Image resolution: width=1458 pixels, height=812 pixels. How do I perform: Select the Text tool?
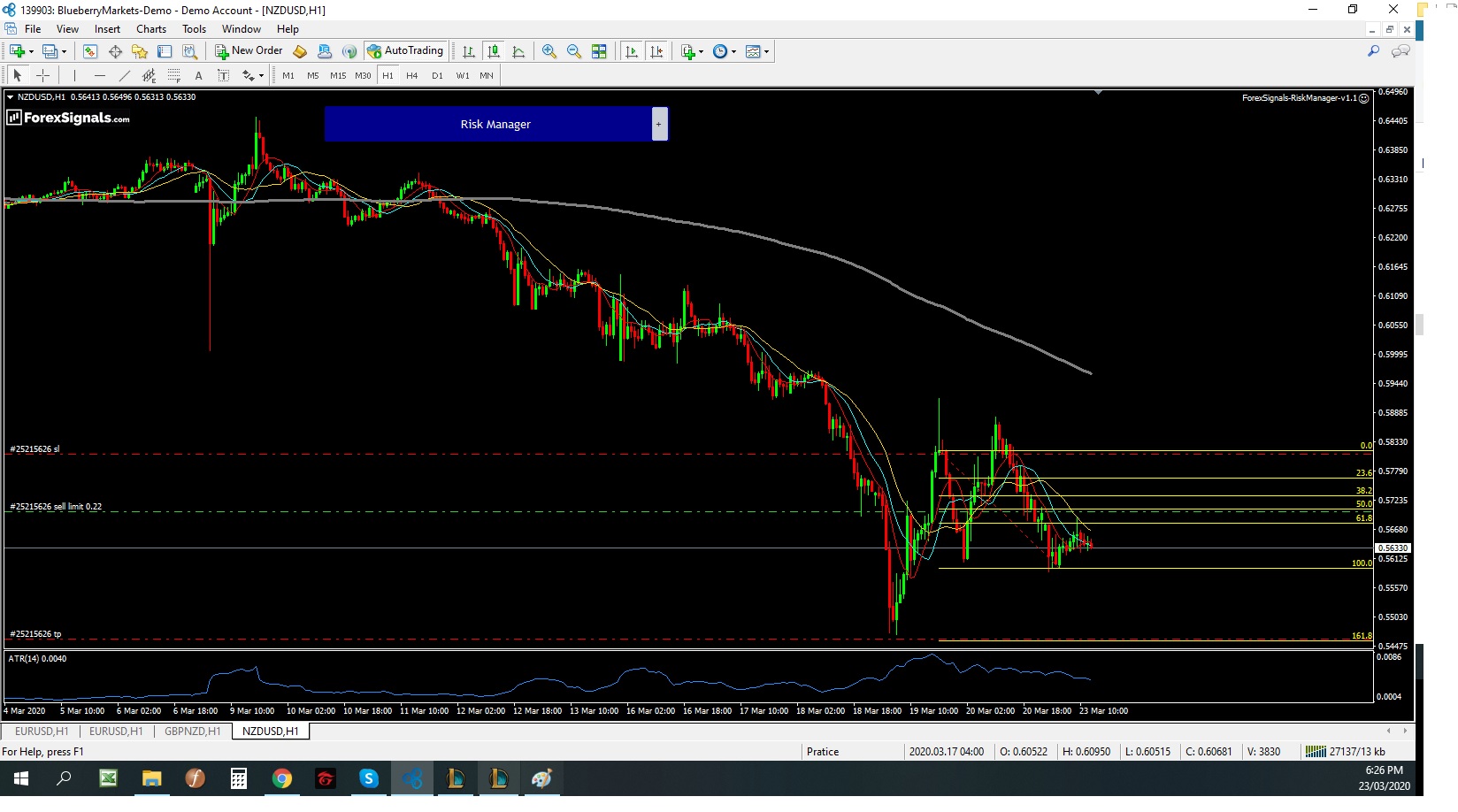(x=199, y=75)
